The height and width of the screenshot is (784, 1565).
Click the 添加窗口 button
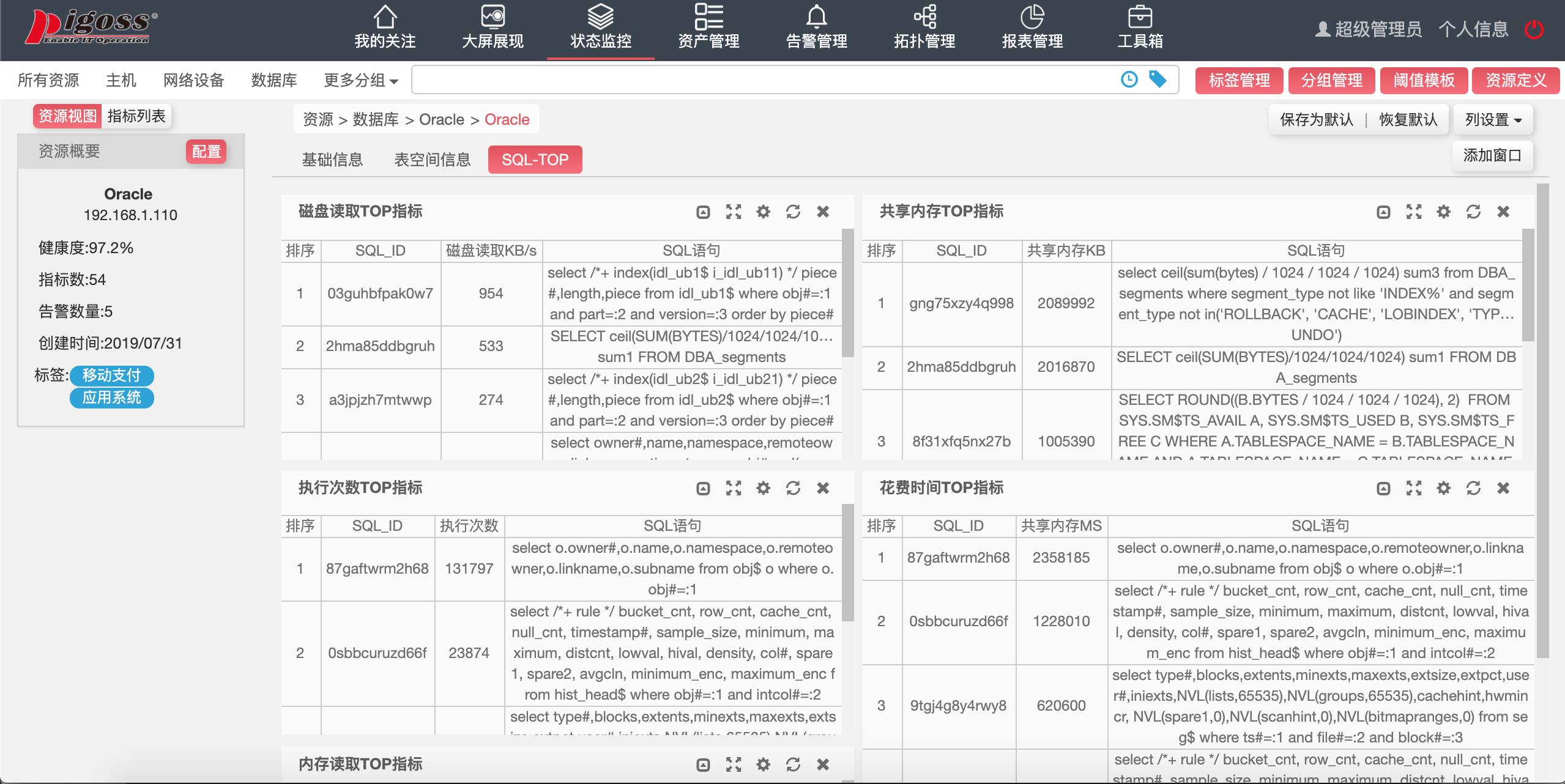click(1492, 155)
